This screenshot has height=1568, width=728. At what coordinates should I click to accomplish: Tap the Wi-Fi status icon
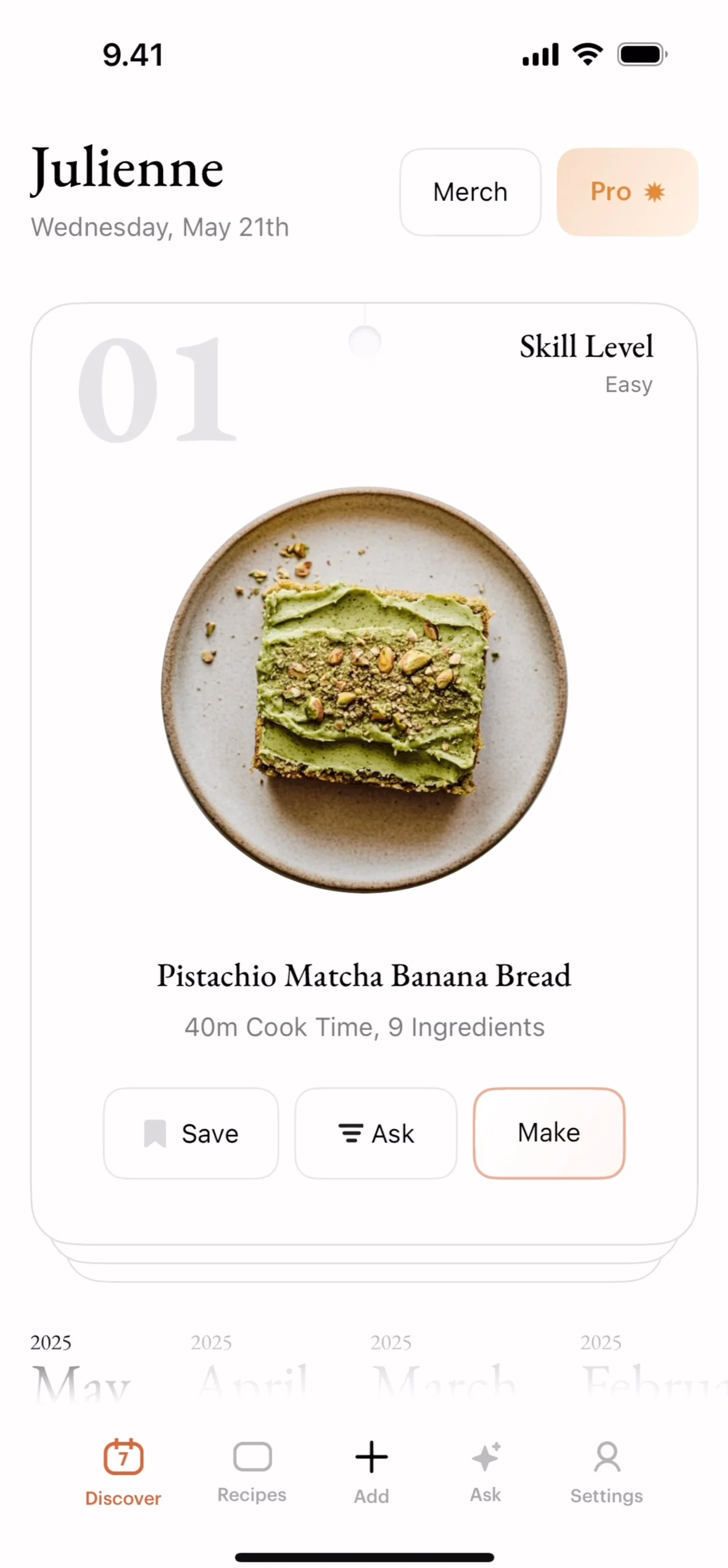point(588,54)
